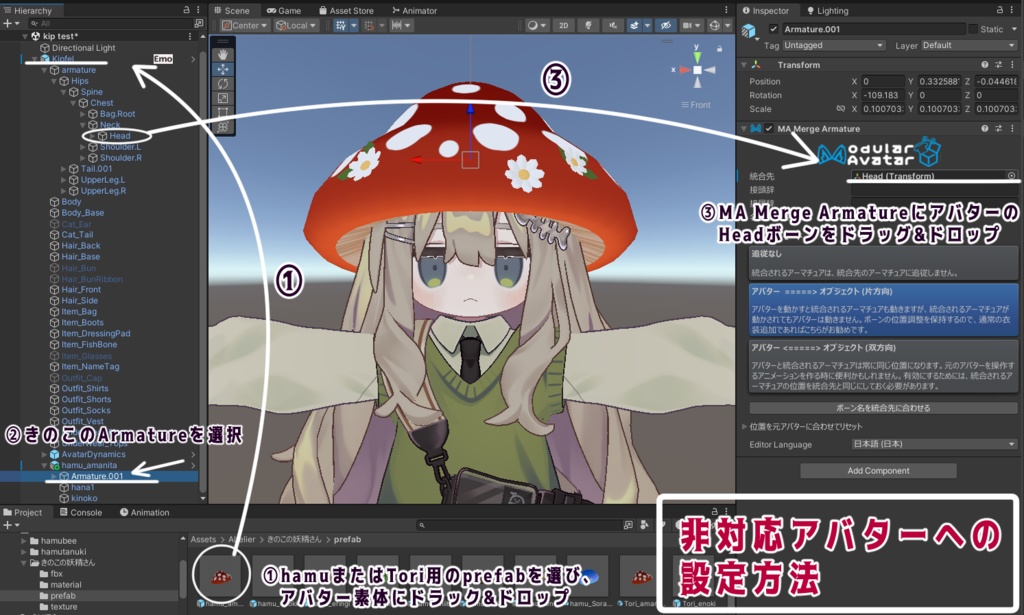
Task: Select the Move tool in scene toolbar
Action: 223,69
